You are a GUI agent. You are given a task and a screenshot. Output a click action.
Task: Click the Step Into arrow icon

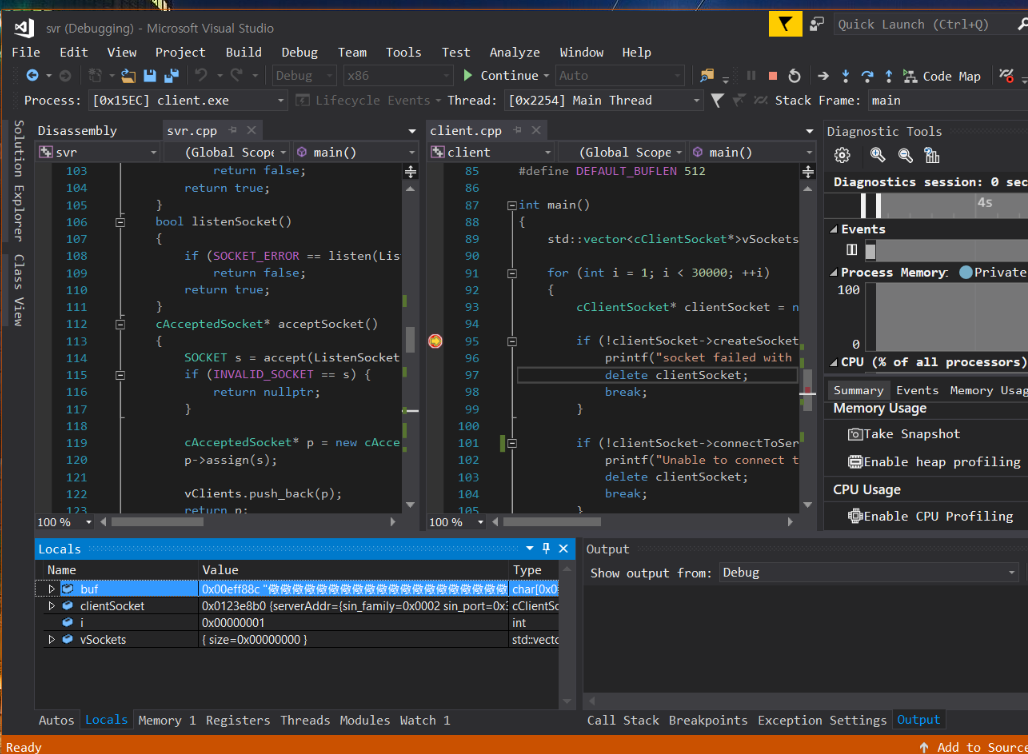pyautogui.click(x=845, y=76)
